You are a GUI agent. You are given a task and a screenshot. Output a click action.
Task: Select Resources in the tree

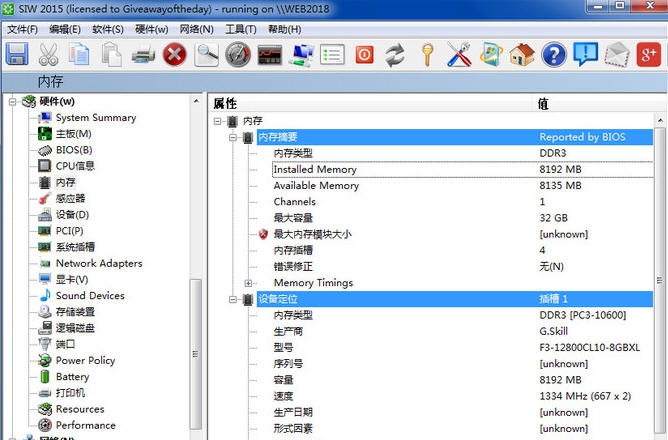click(80, 409)
